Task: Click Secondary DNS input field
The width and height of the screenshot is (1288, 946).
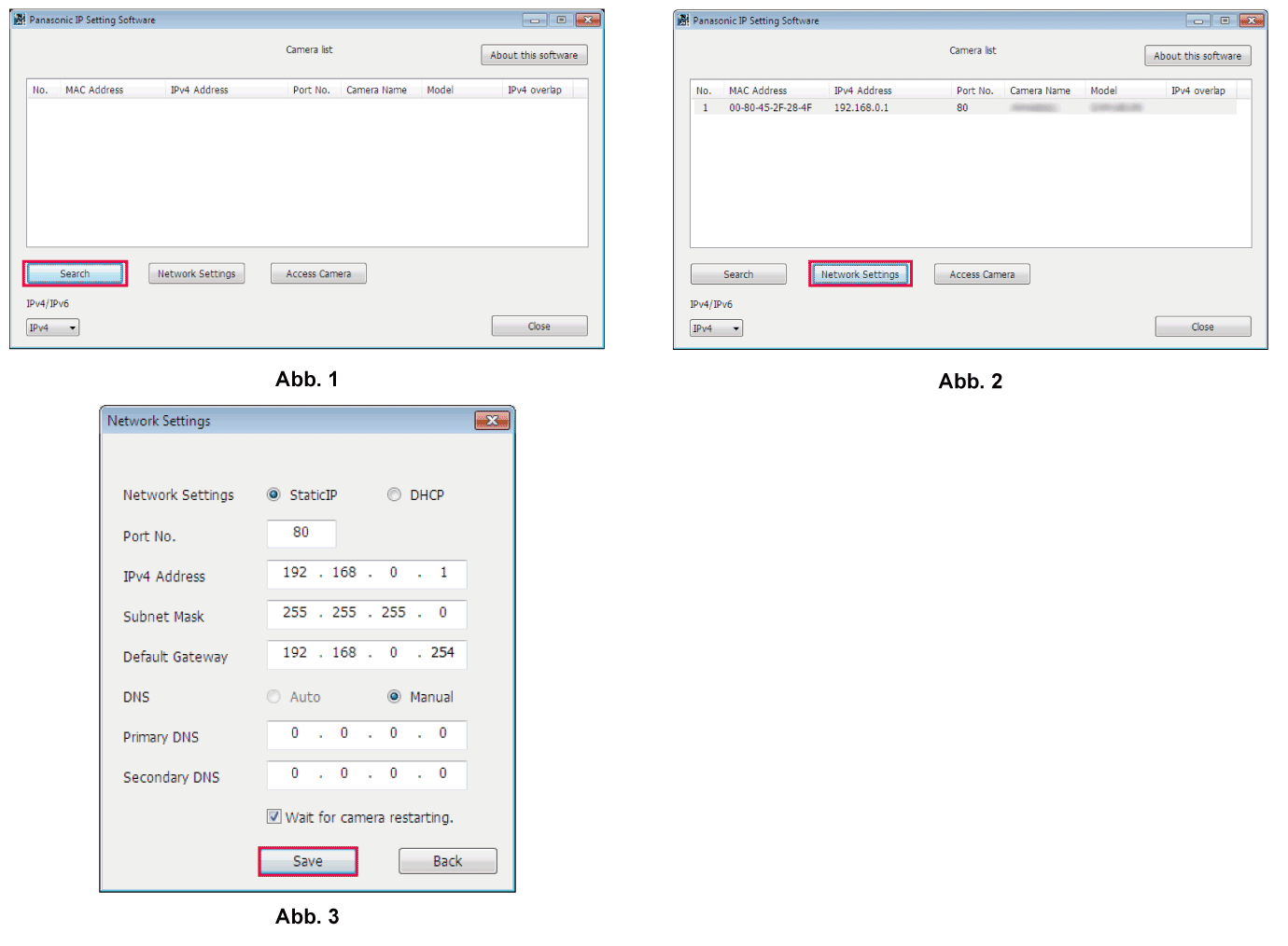Action: pyautogui.click(x=367, y=774)
